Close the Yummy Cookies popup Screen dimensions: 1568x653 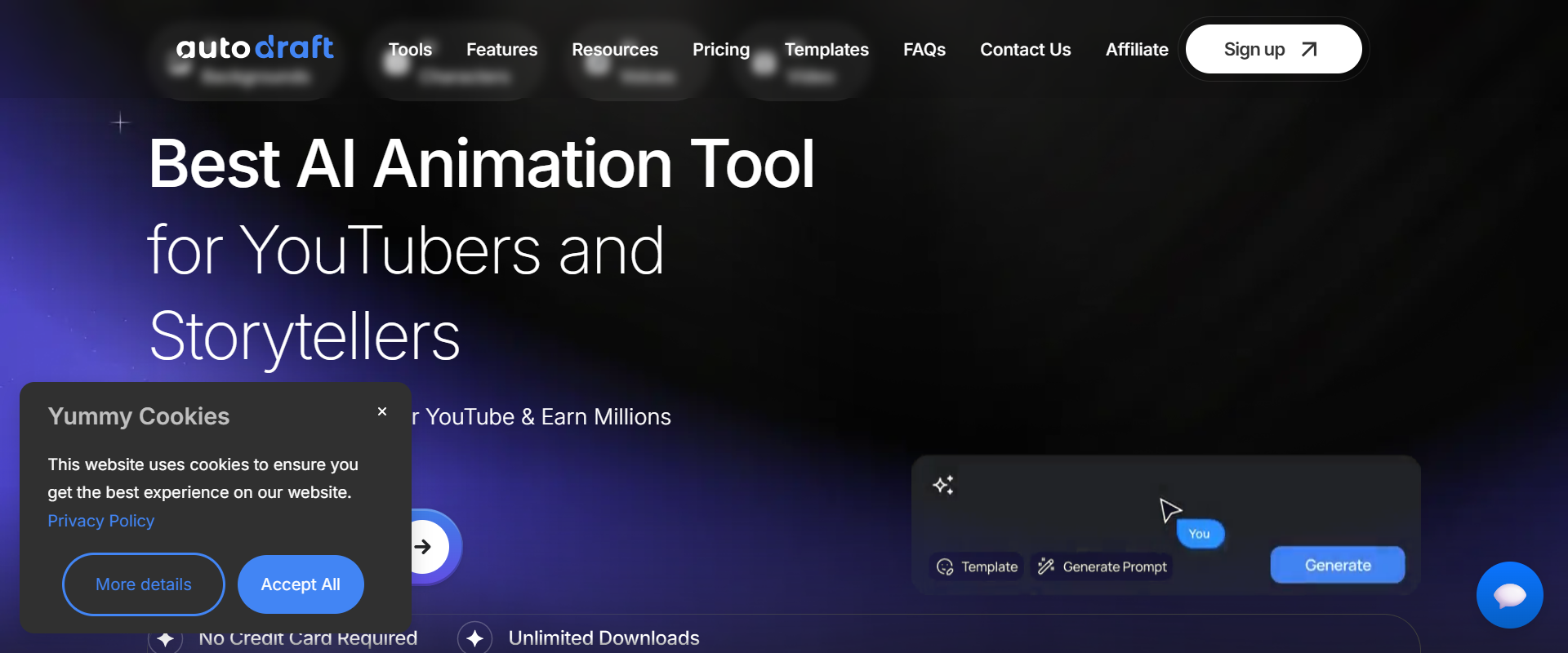point(382,411)
